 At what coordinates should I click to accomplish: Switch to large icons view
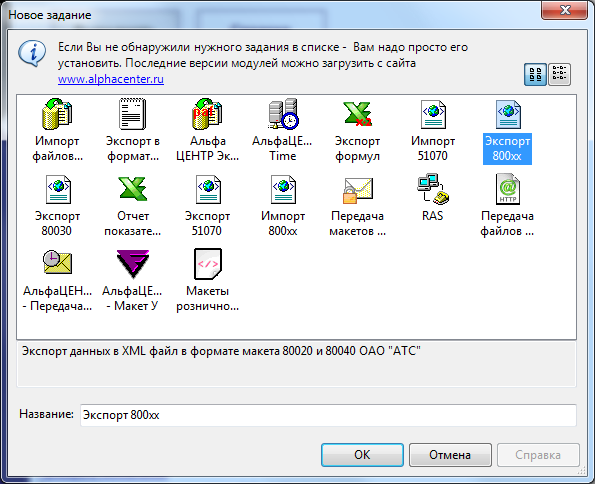tap(535, 74)
